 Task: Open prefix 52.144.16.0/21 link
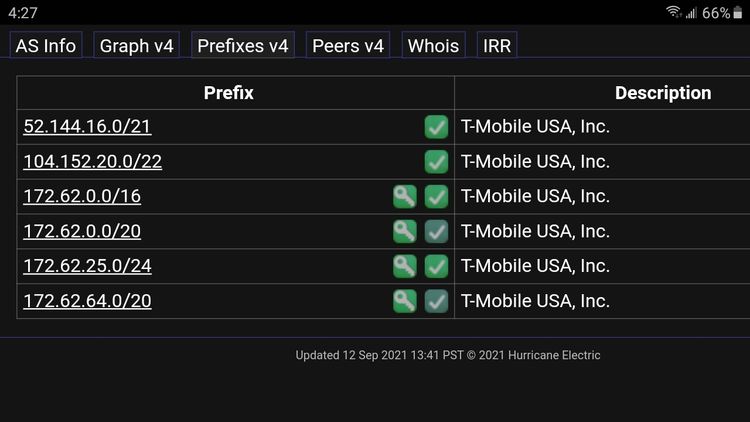88,126
